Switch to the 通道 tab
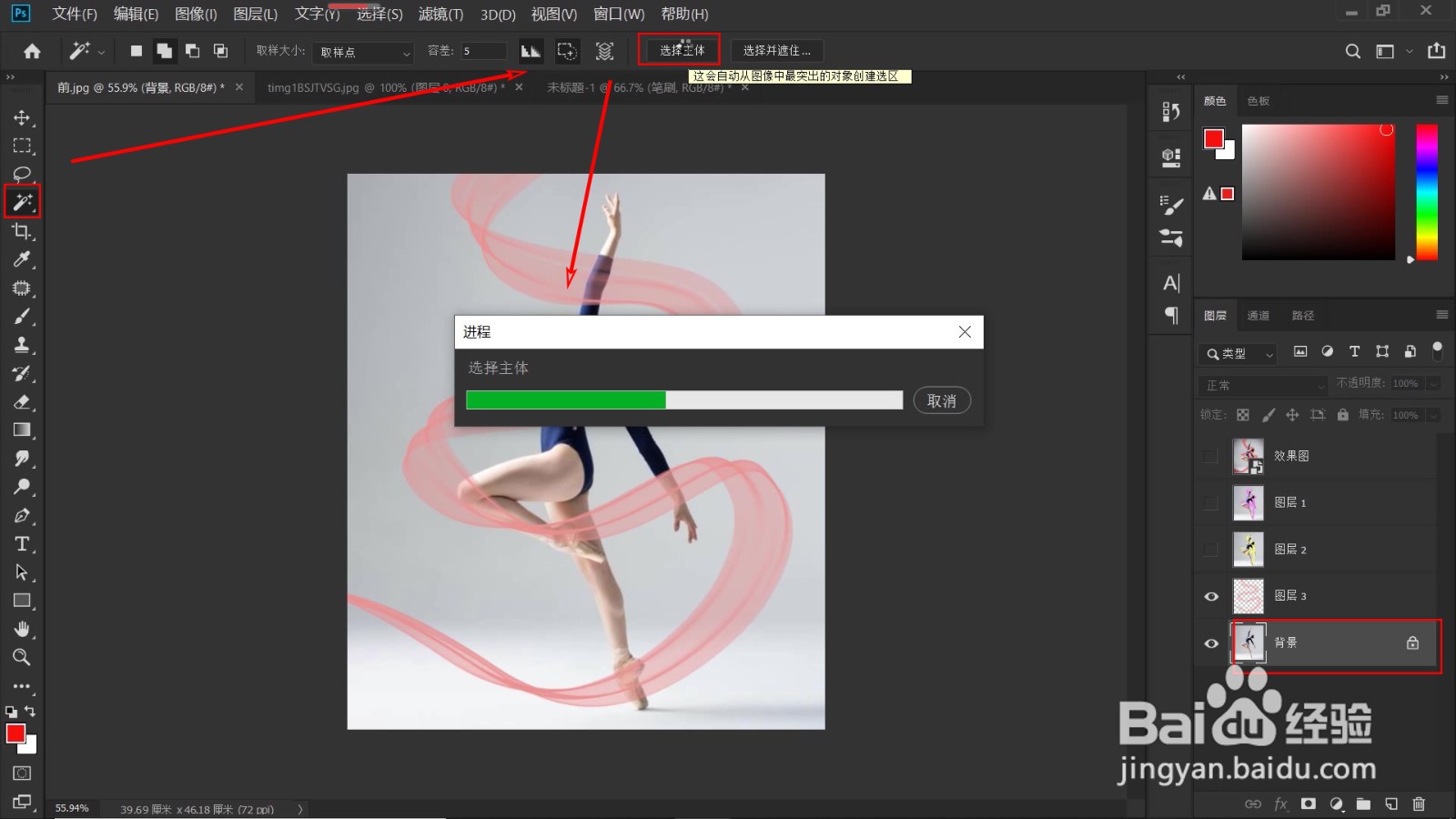The height and width of the screenshot is (819, 1456). 1259,316
